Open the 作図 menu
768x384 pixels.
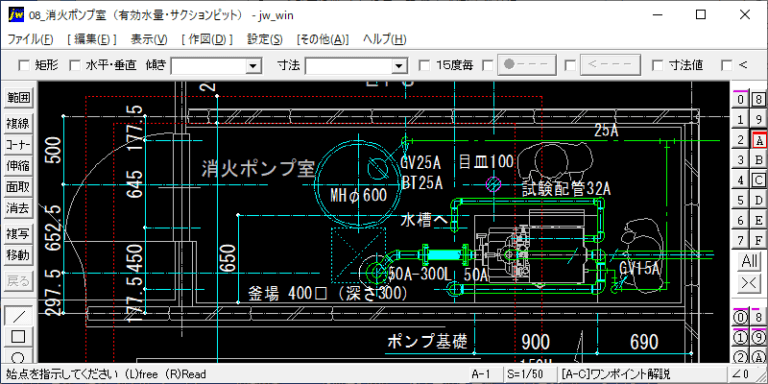click(206, 40)
